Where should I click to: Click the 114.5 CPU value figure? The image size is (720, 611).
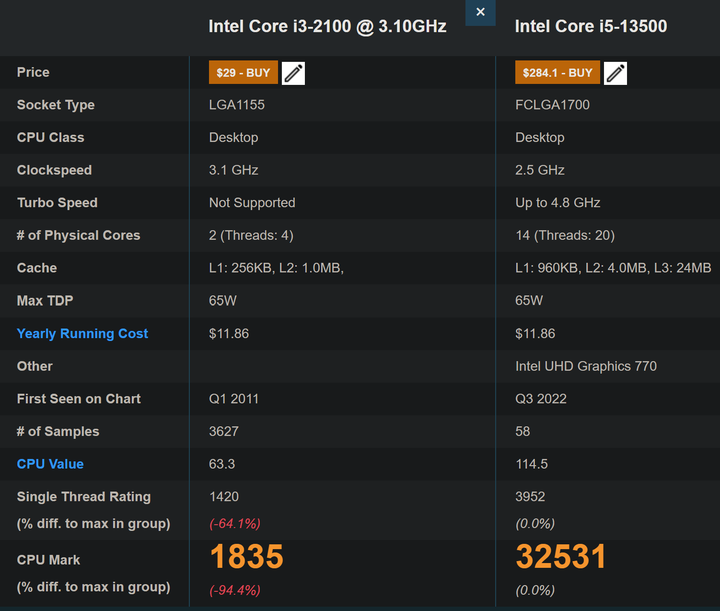coord(532,464)
